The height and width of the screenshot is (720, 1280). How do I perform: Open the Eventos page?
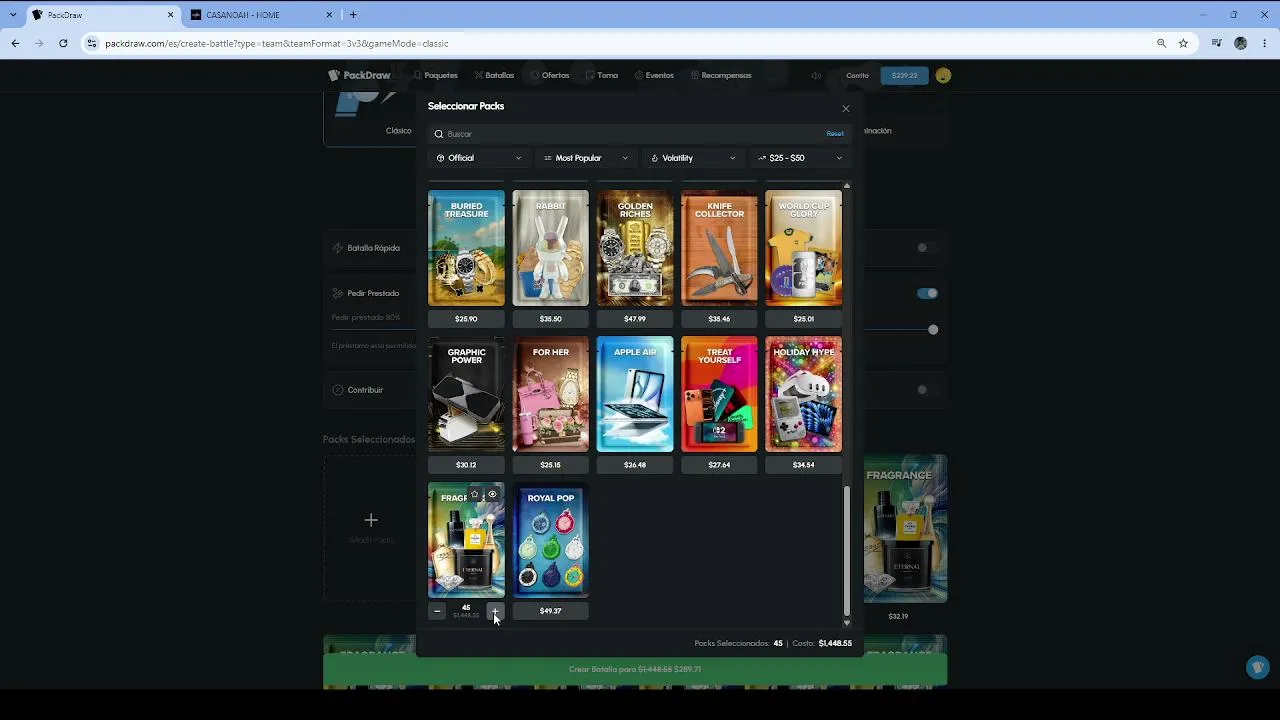[x=654, y=75]
